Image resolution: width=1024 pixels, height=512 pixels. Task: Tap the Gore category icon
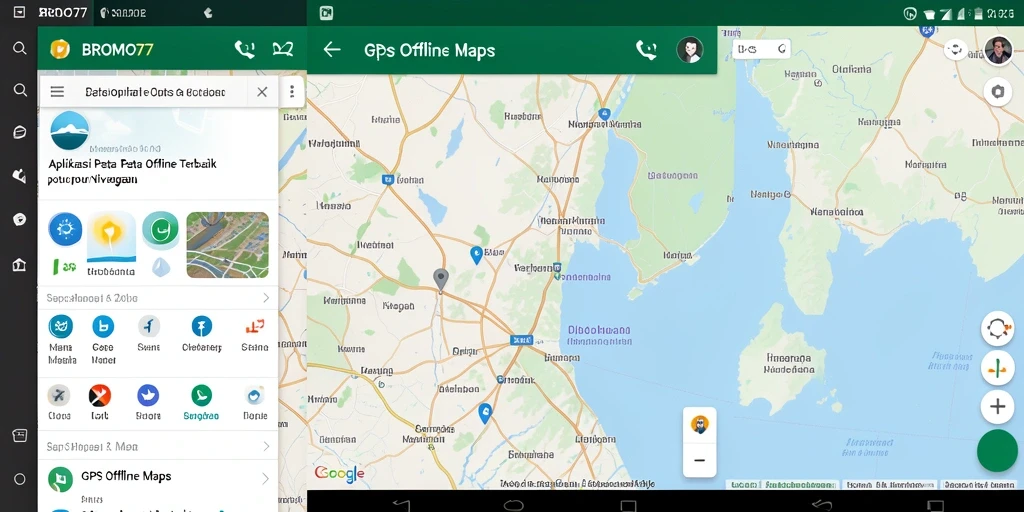[103, 326]
